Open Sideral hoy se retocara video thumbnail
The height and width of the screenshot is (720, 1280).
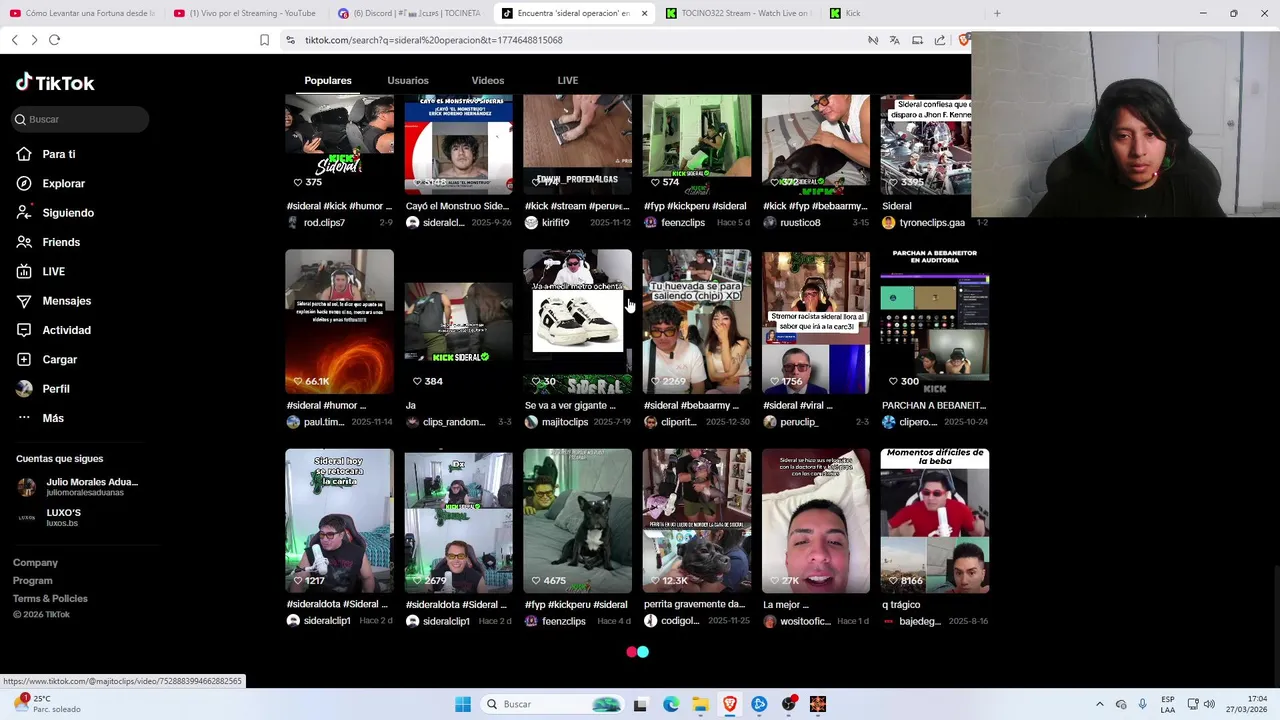point(339,520)
